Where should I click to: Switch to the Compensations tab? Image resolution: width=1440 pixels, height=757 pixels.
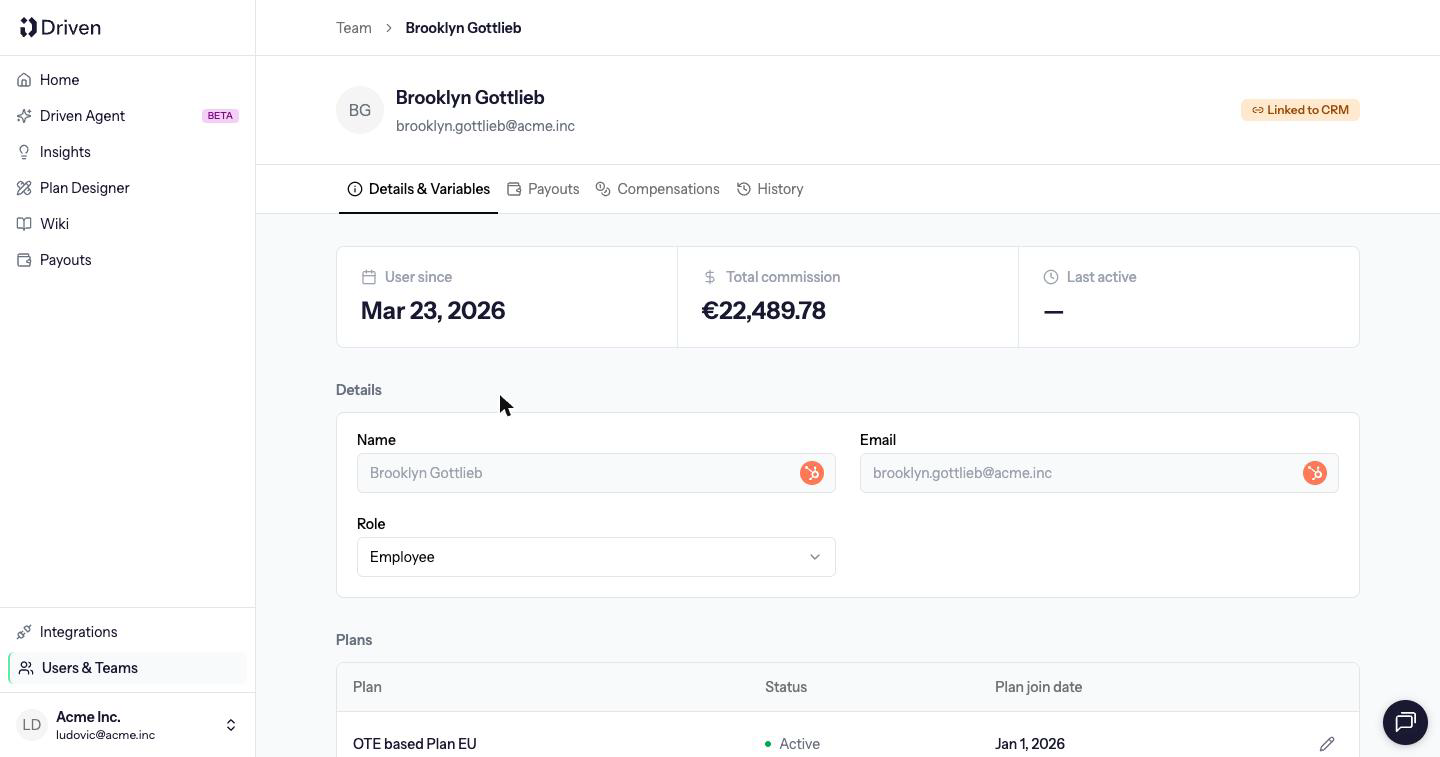click(x=658, y=189)
